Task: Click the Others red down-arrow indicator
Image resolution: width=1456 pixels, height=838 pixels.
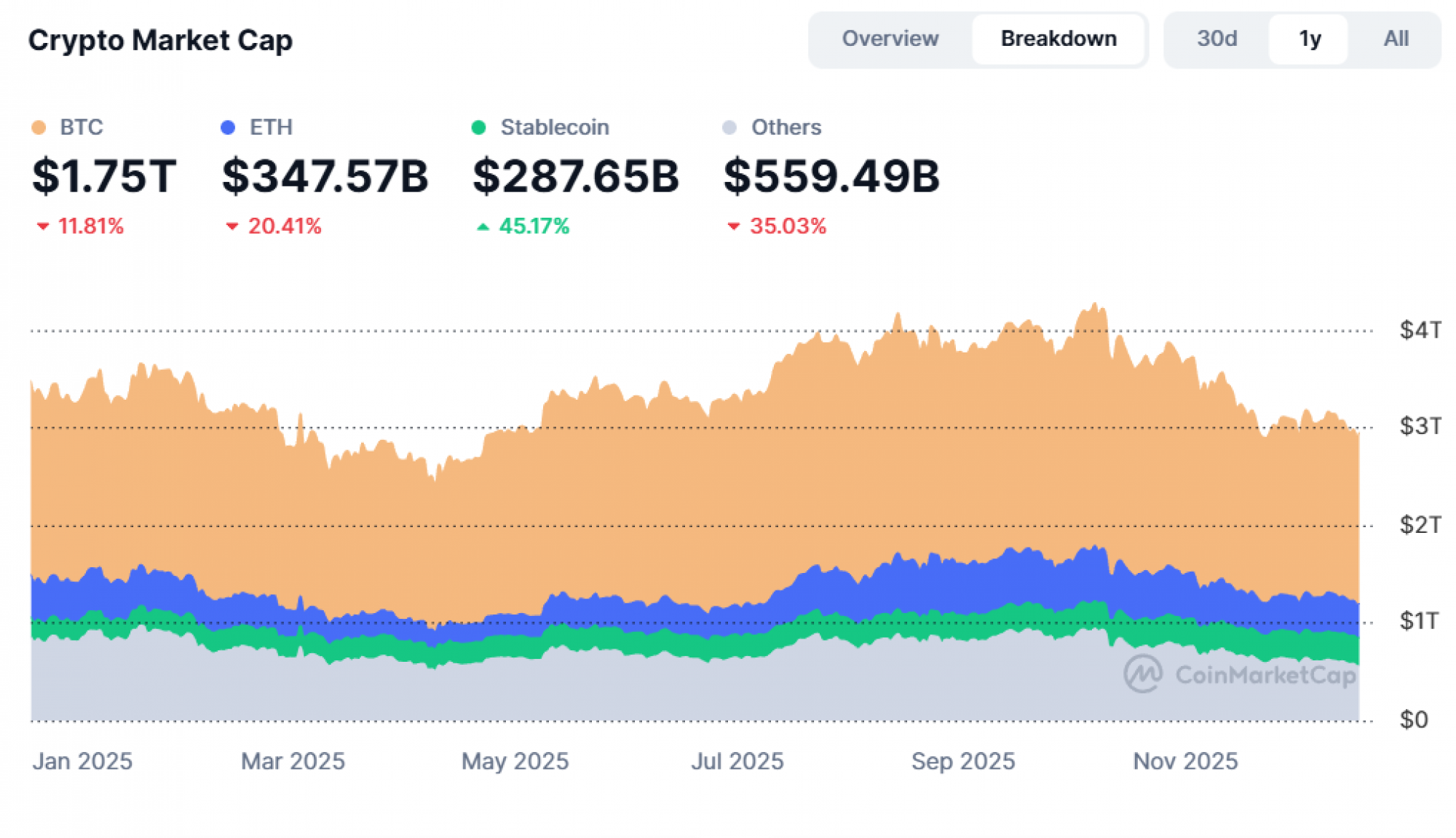Action: click(734, 226)
